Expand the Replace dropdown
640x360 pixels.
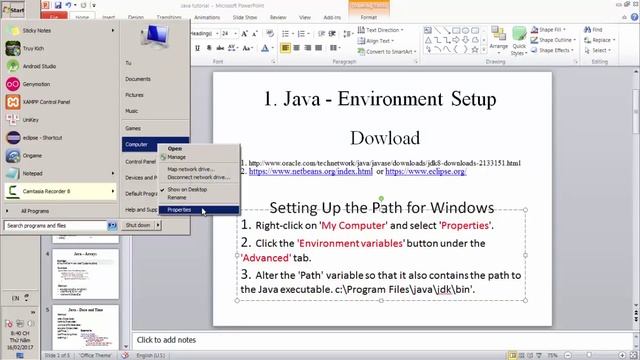[x=614, y=40]
